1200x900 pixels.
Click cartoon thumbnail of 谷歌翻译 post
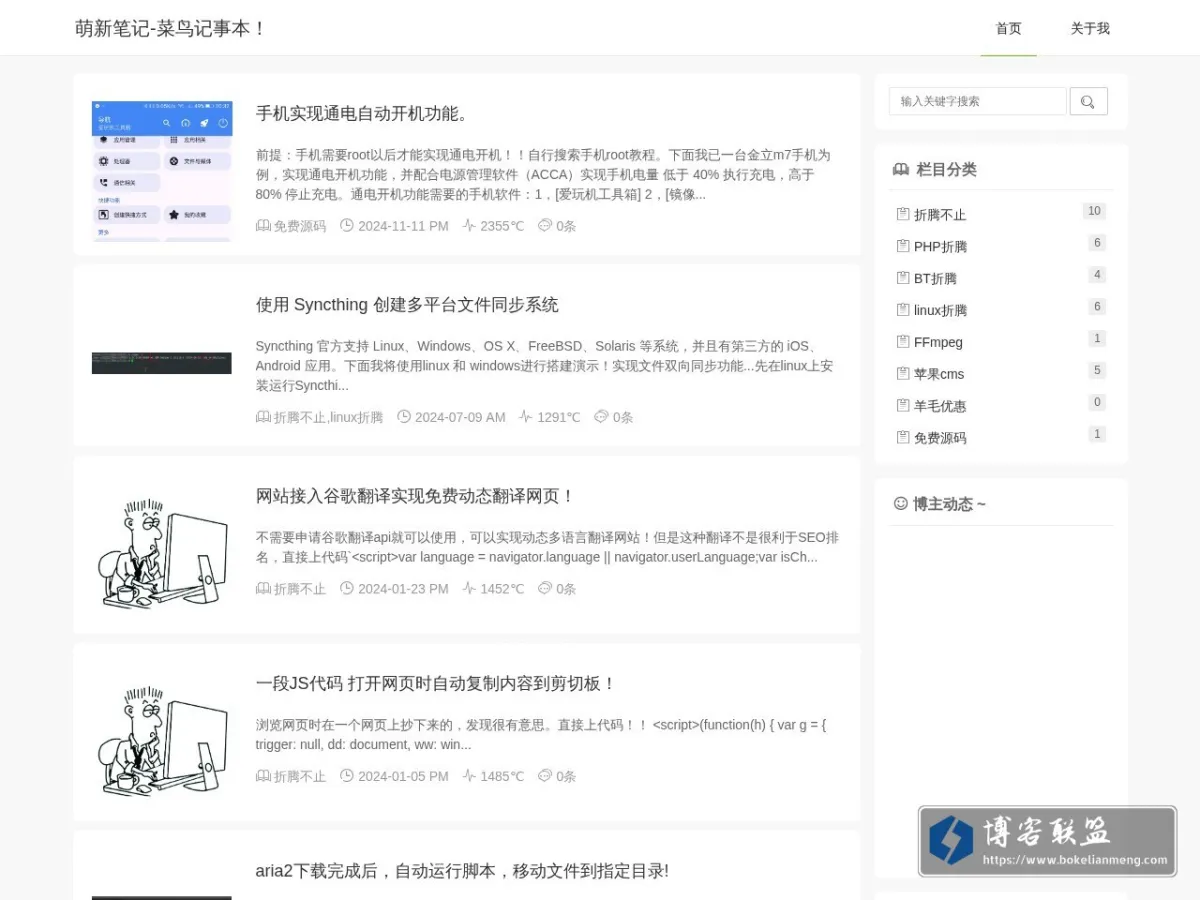[161, 554]
